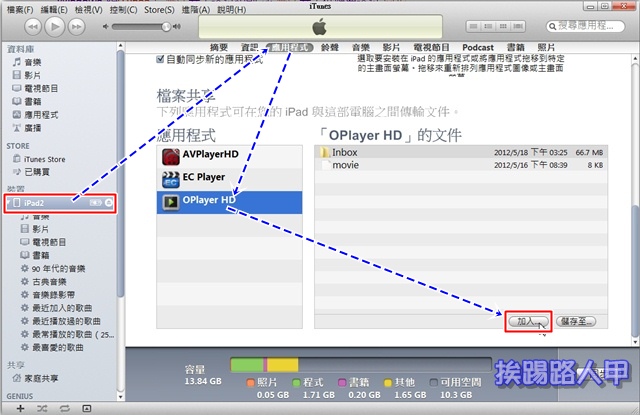Select the Inbox folder

(x=461, y=152)
